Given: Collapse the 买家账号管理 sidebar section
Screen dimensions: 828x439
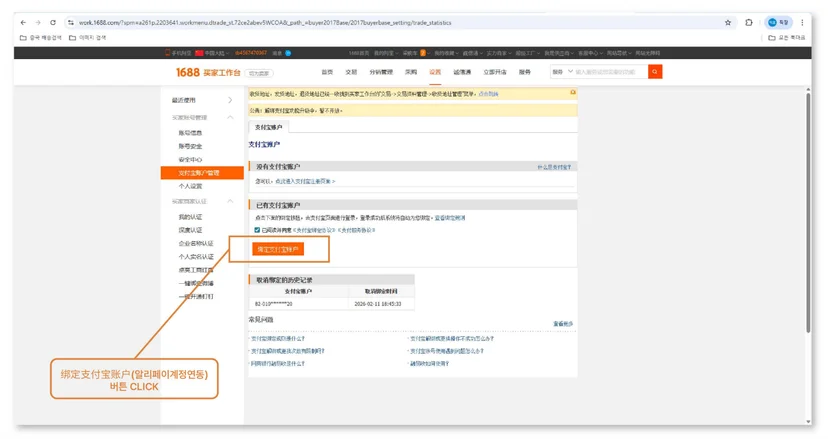Looking at the screenshot, I should click(x=230, y=117).
